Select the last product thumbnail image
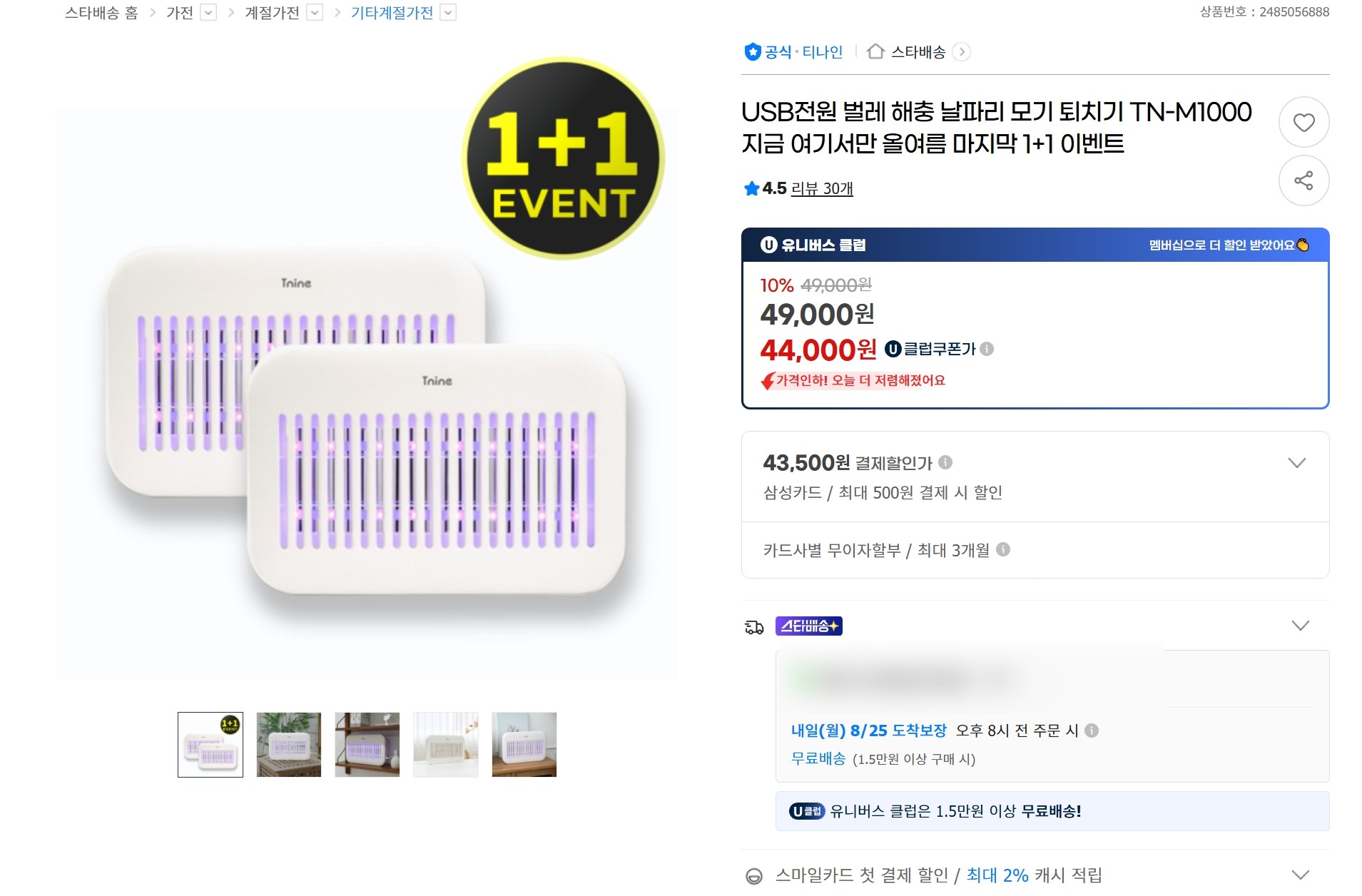 coord(524,745)
